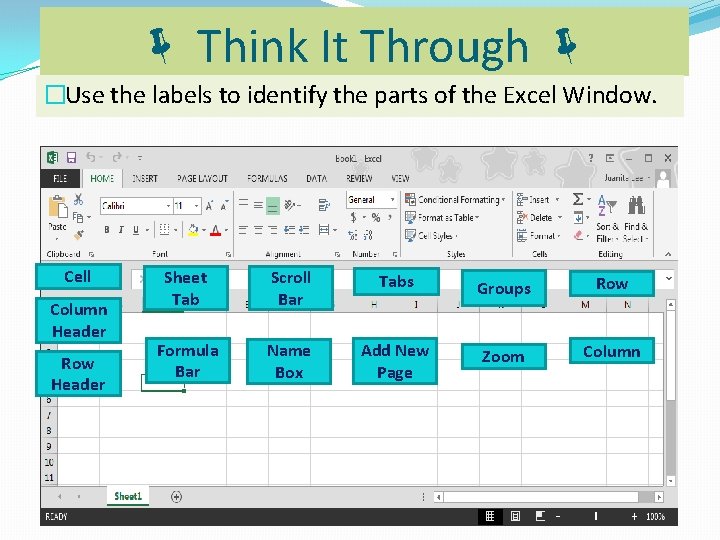Select Align Left icon

[x=243, y=230]
